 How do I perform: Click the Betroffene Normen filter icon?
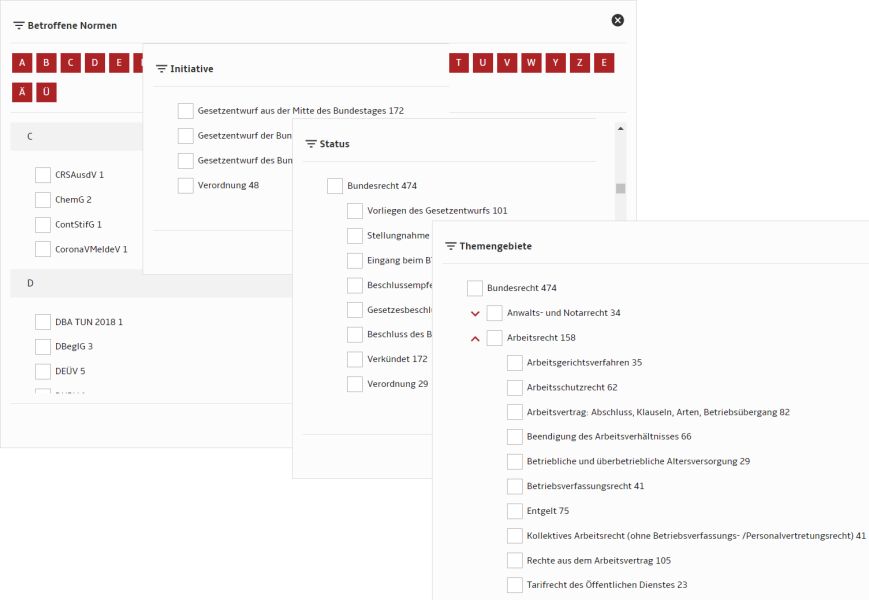click(19, 25)
